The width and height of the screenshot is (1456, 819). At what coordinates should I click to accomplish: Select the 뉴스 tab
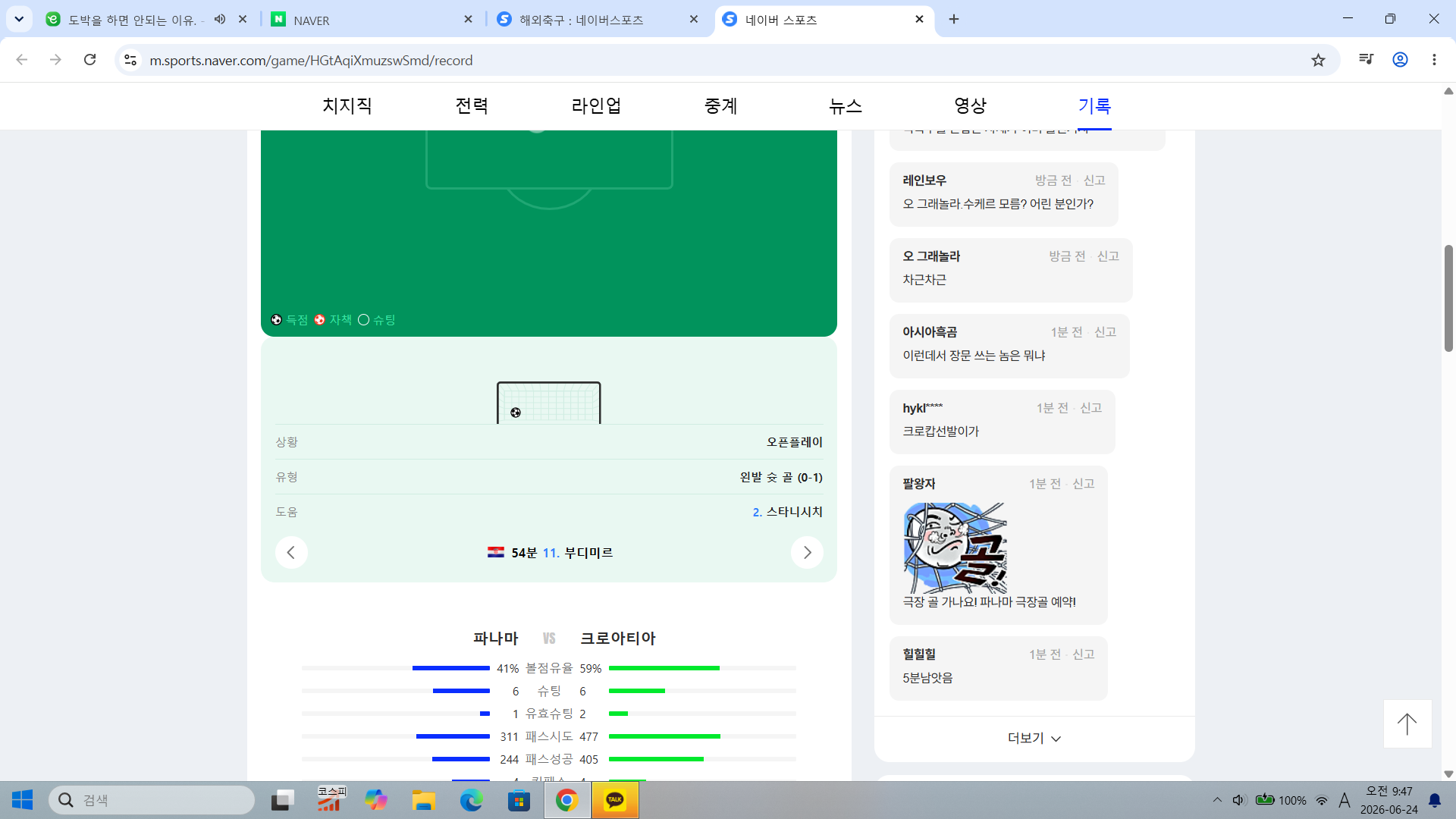tap(846, 106)
